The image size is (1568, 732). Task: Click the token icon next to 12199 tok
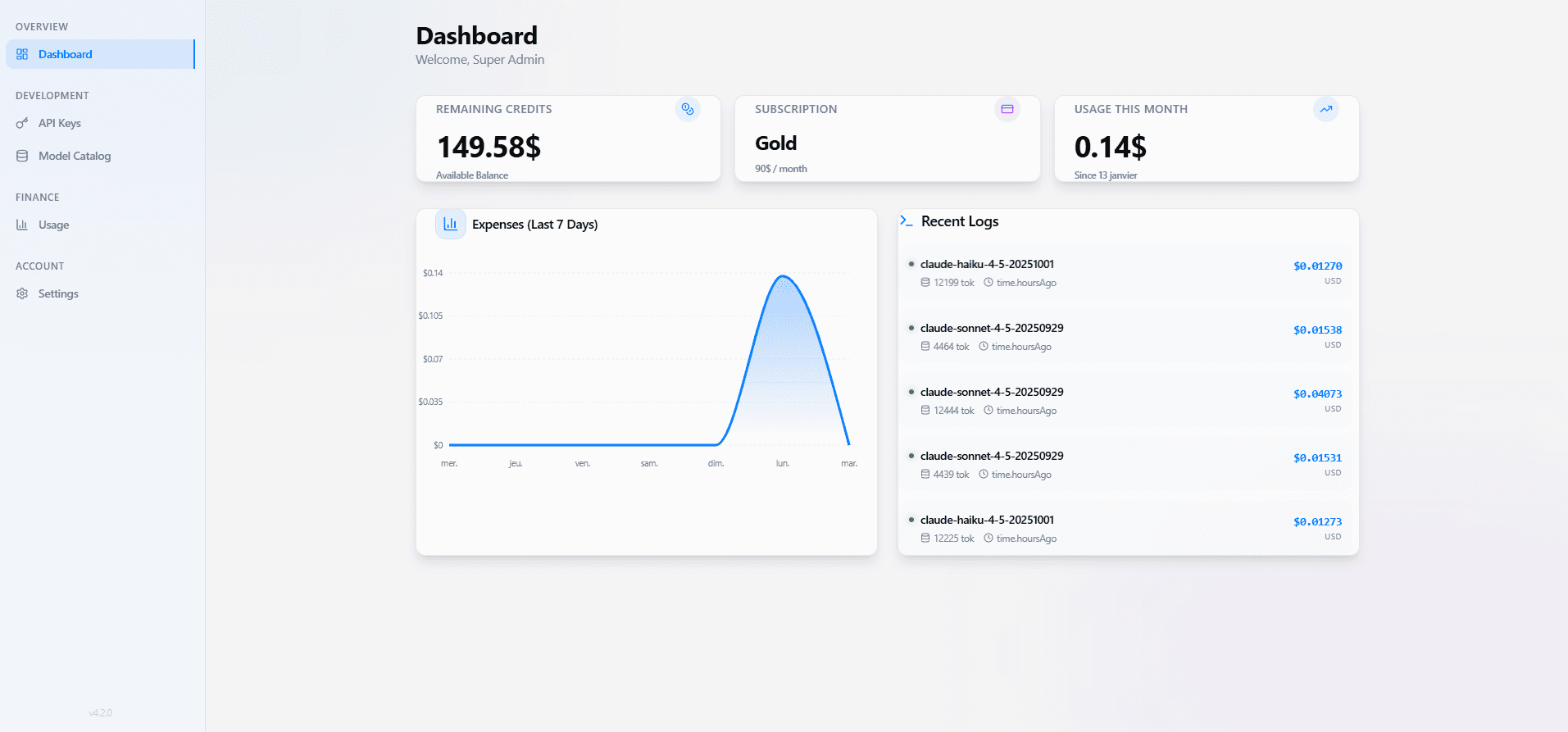(x=925, y=282)
